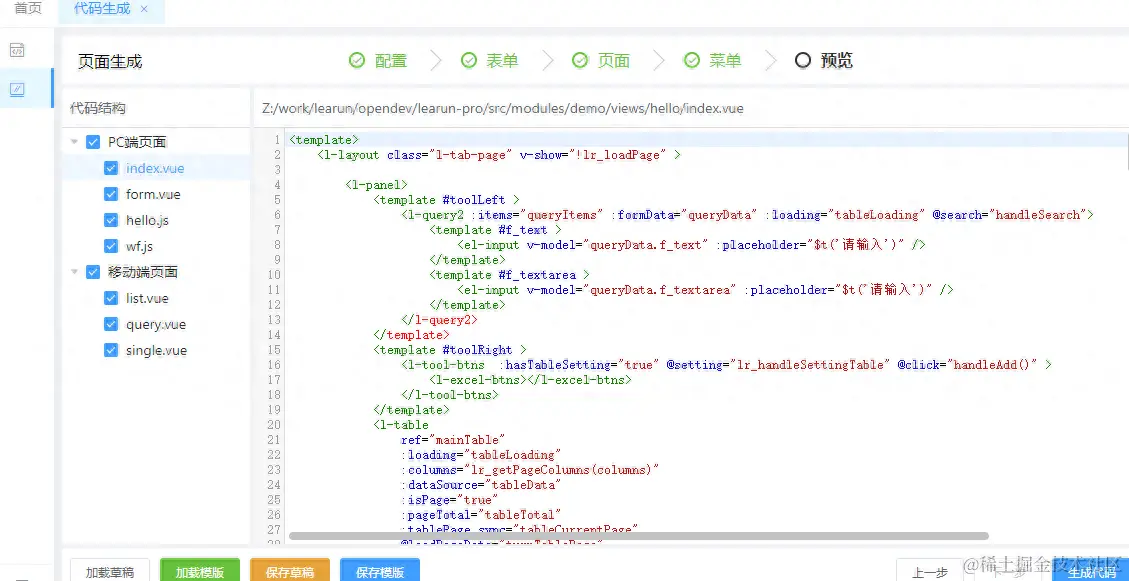1129x581 pixels.
Task: Go to the 页面 step
Action: tap(613, 60)
